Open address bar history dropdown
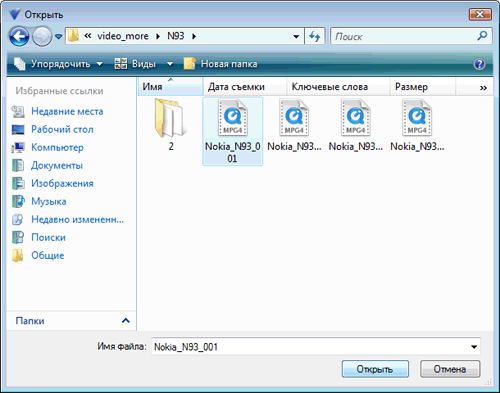Screen dimensions: 500x393 296,36
